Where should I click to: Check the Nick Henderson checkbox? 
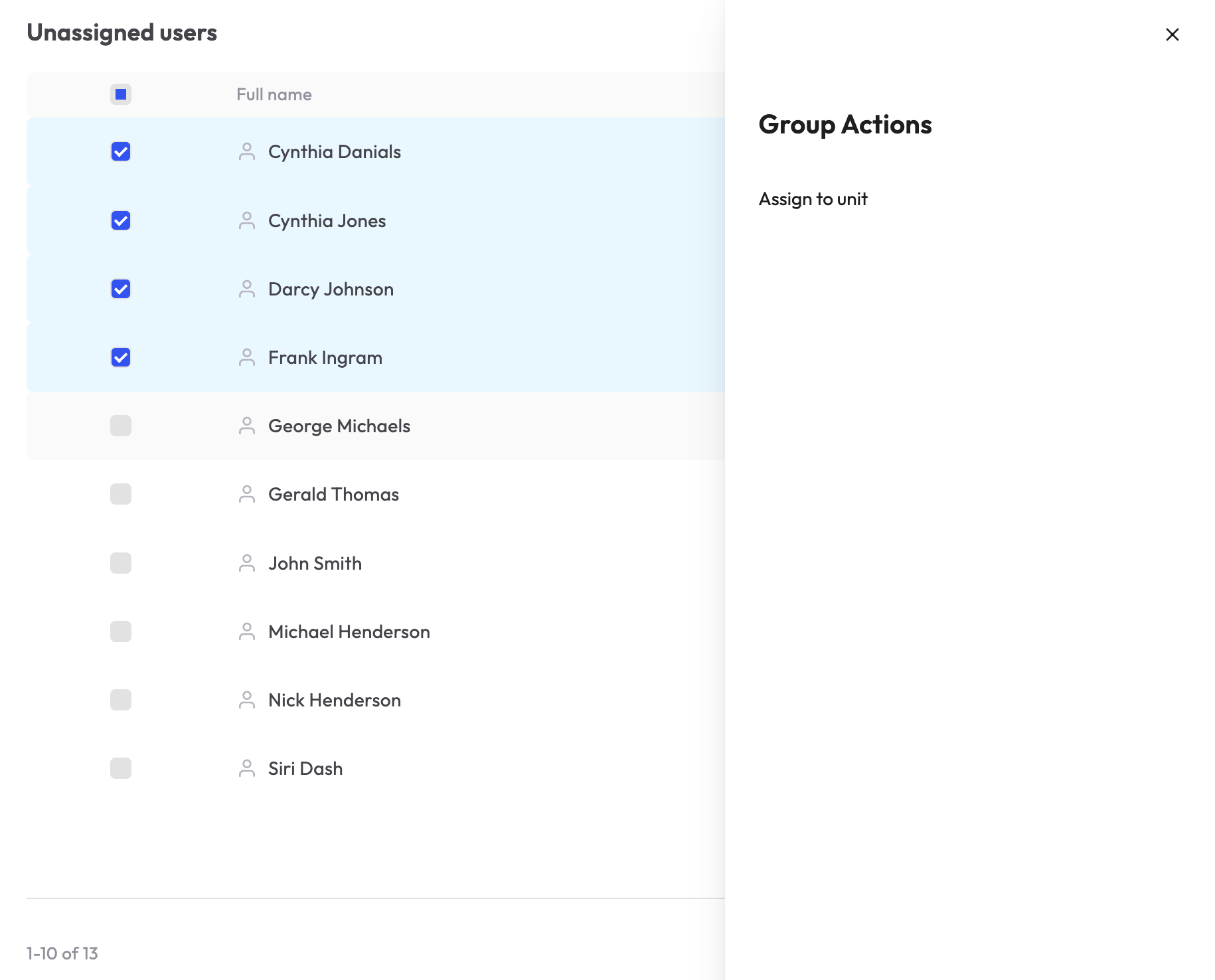[121, 700]
